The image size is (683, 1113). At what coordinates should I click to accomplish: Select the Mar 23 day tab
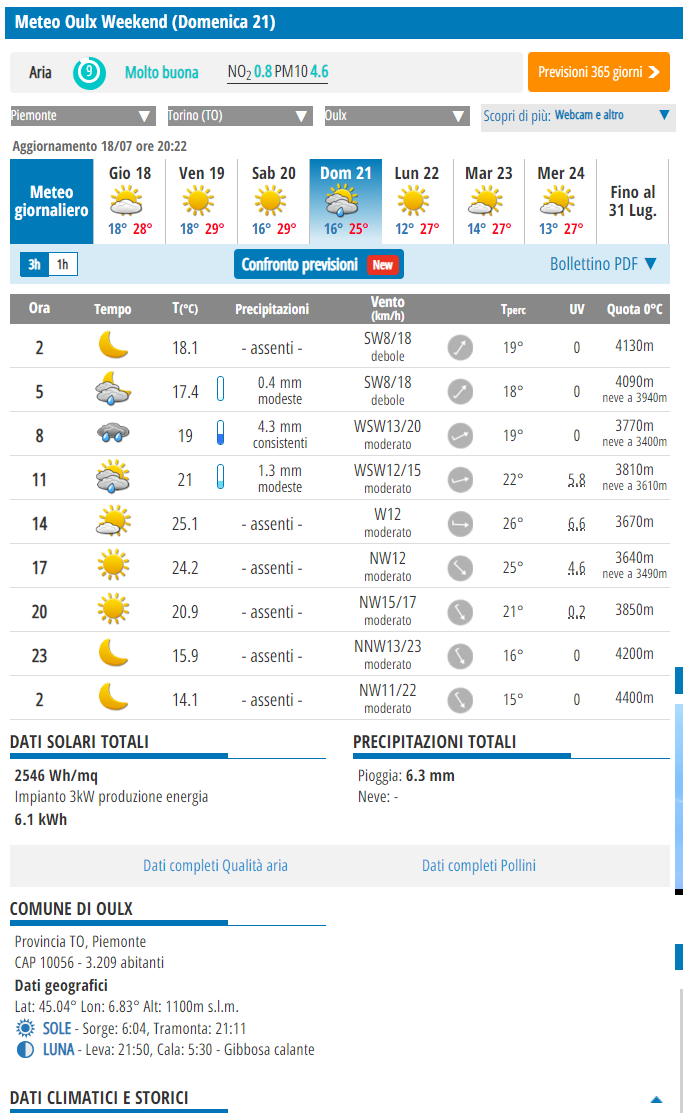point(488,202)
